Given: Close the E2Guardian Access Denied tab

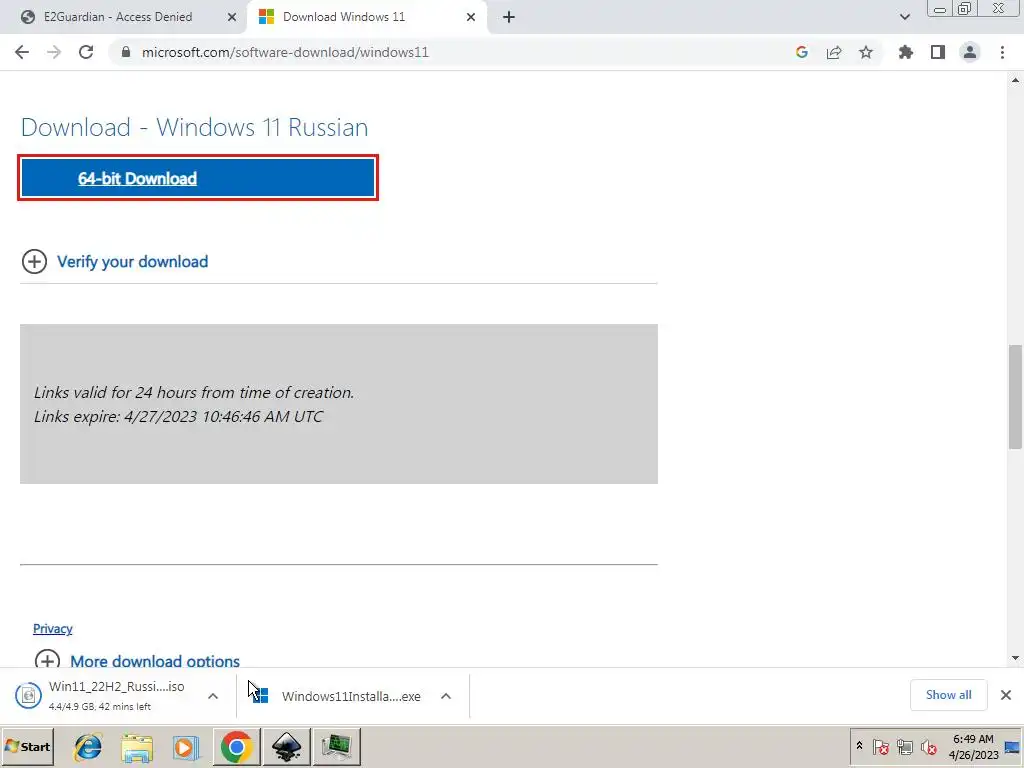Looking at the screenshot, I should (x=232, y=17).
